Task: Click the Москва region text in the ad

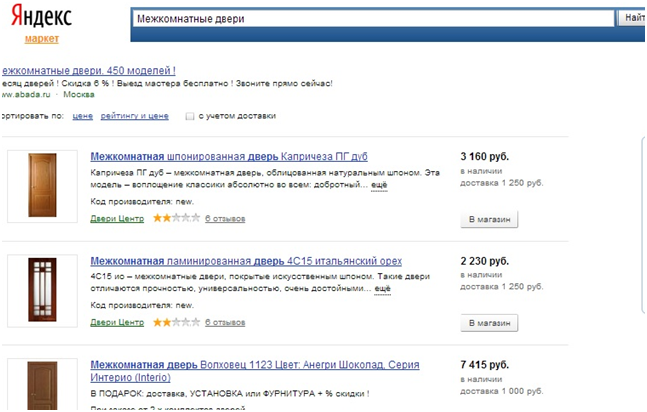Action: click(78, 95)
